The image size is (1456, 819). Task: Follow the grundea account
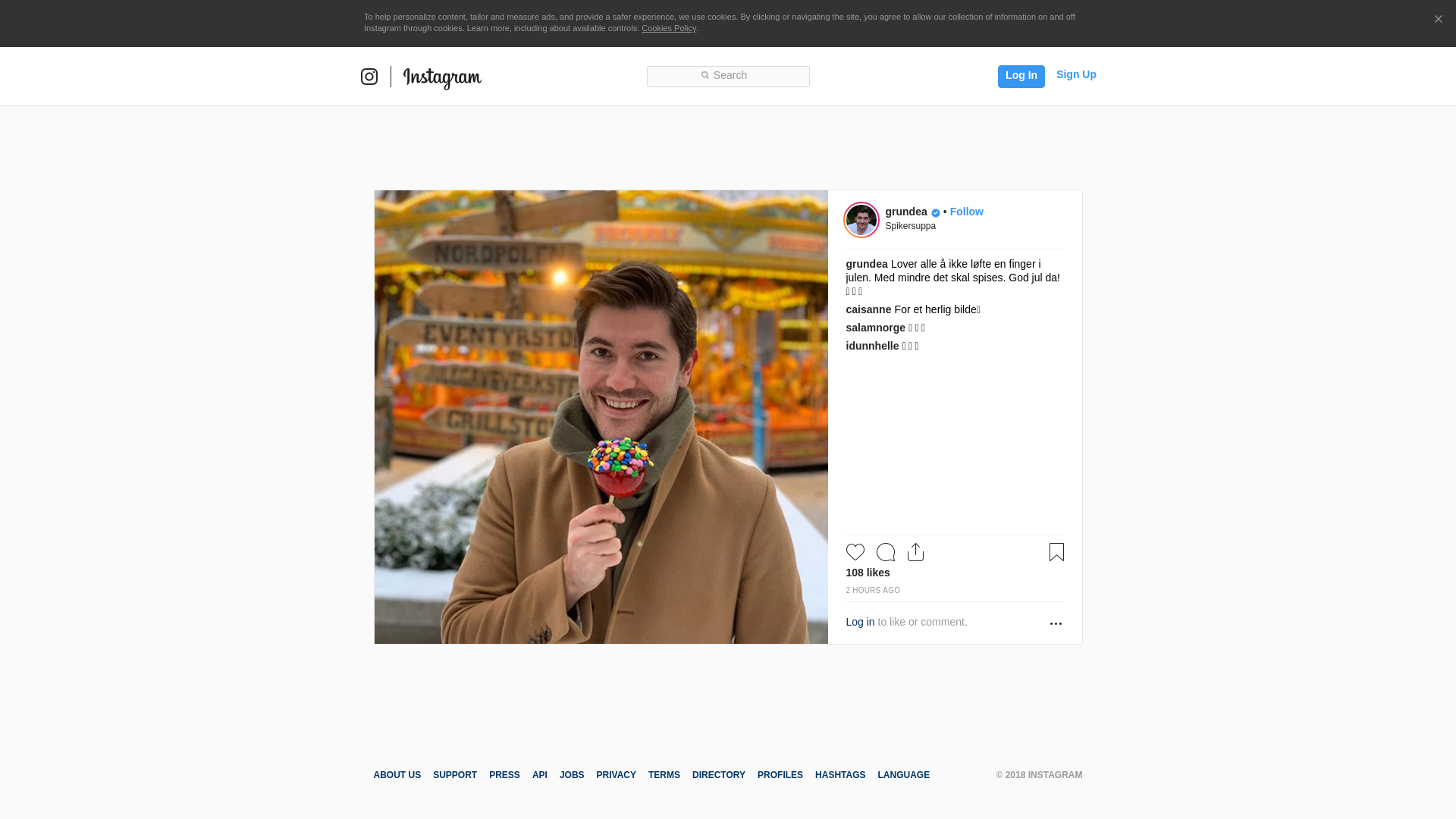[966, 212]
